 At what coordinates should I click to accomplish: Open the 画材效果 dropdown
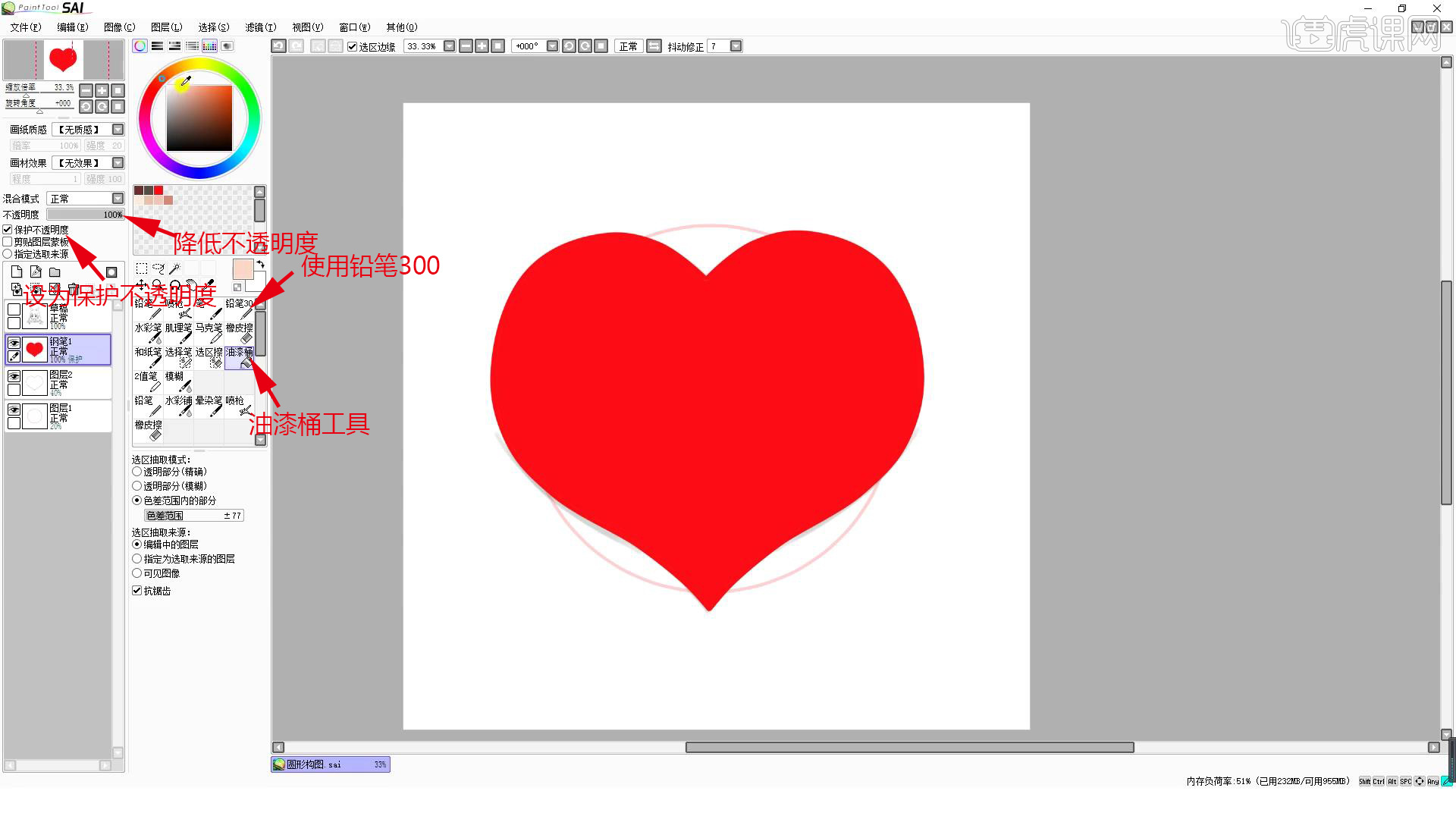[x=118, y=163]
